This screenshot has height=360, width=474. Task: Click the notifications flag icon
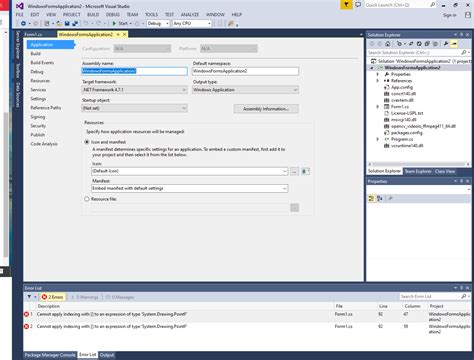click(x=346, y=5)
